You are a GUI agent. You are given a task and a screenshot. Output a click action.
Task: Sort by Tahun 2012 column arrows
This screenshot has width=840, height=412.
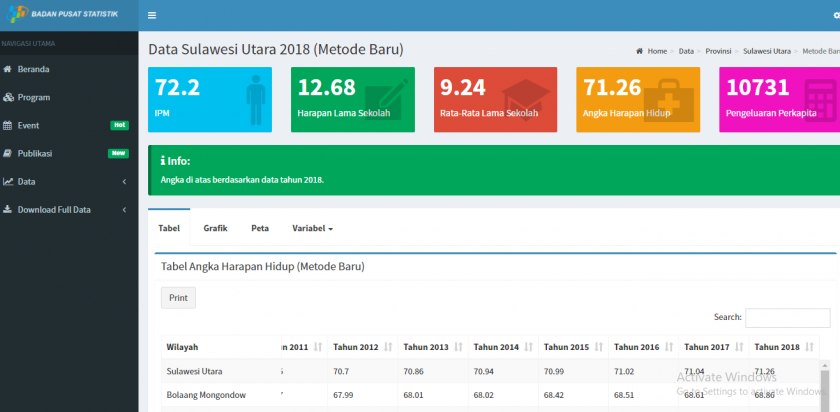click(389, 347)
